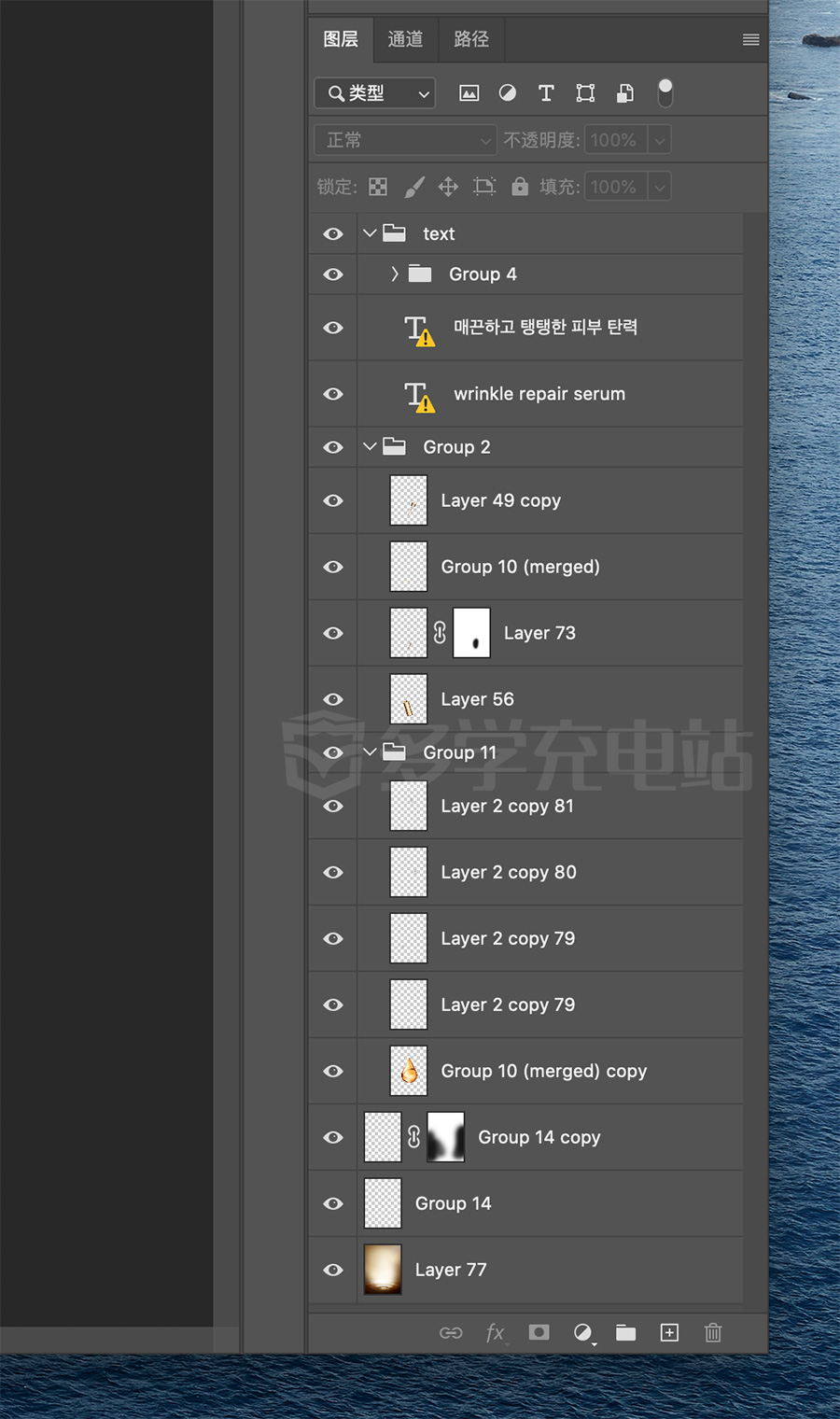Screen dimensions: 840x1419
Task: Filter layers by type (text) layers
Action: (546, 93)
